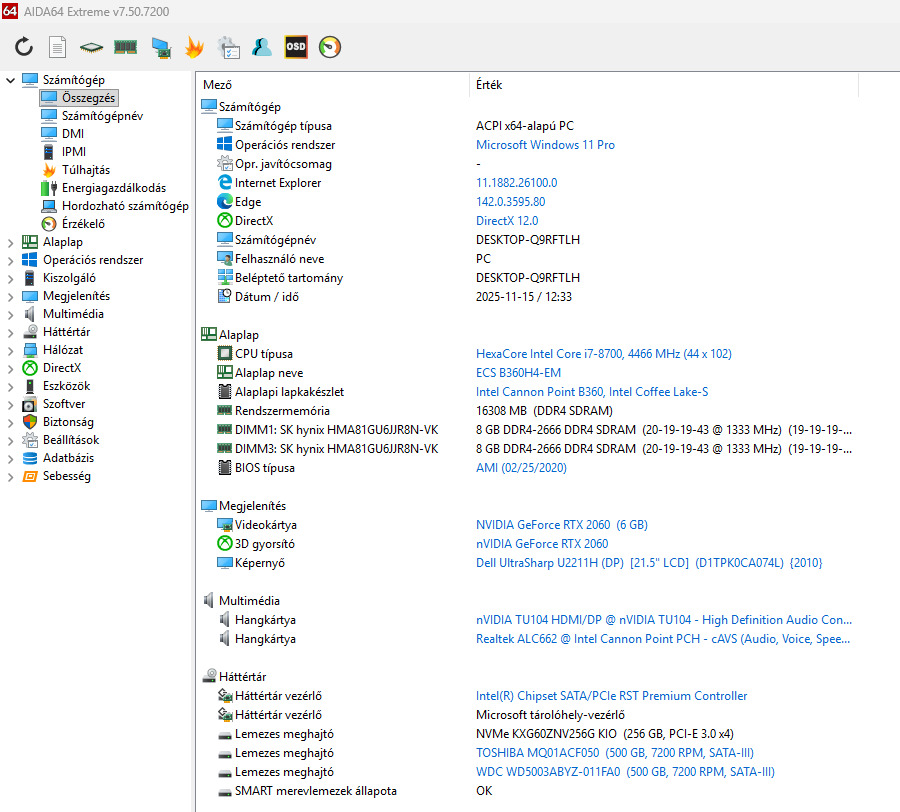The image size is (900, 812).
Task: Click the Internet Explorer row icon
Action: click(x=225, y=182)
